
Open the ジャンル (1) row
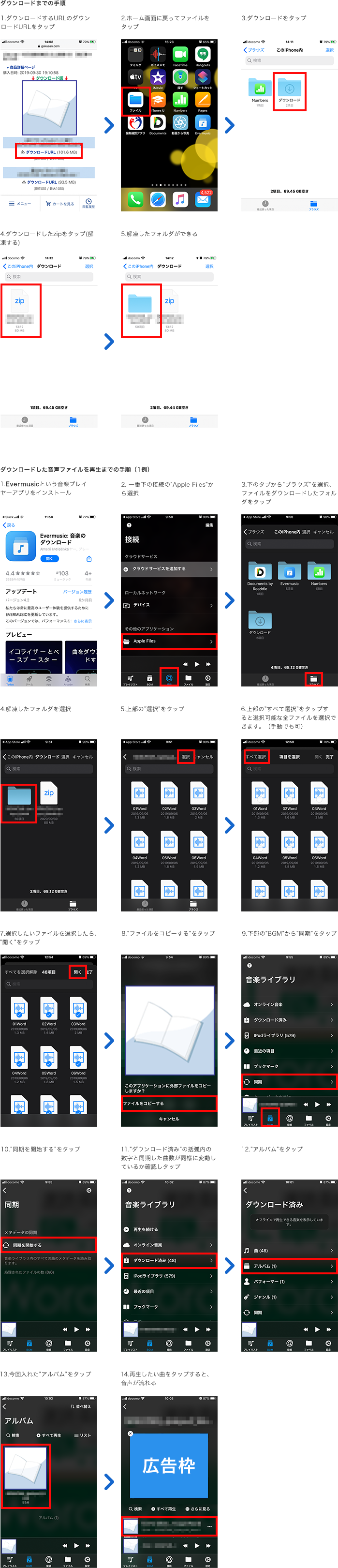(289, 1297)
